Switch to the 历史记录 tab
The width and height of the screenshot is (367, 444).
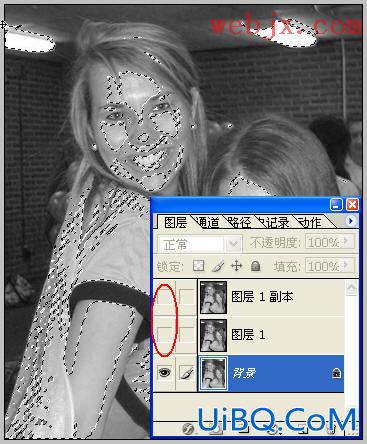273,222
